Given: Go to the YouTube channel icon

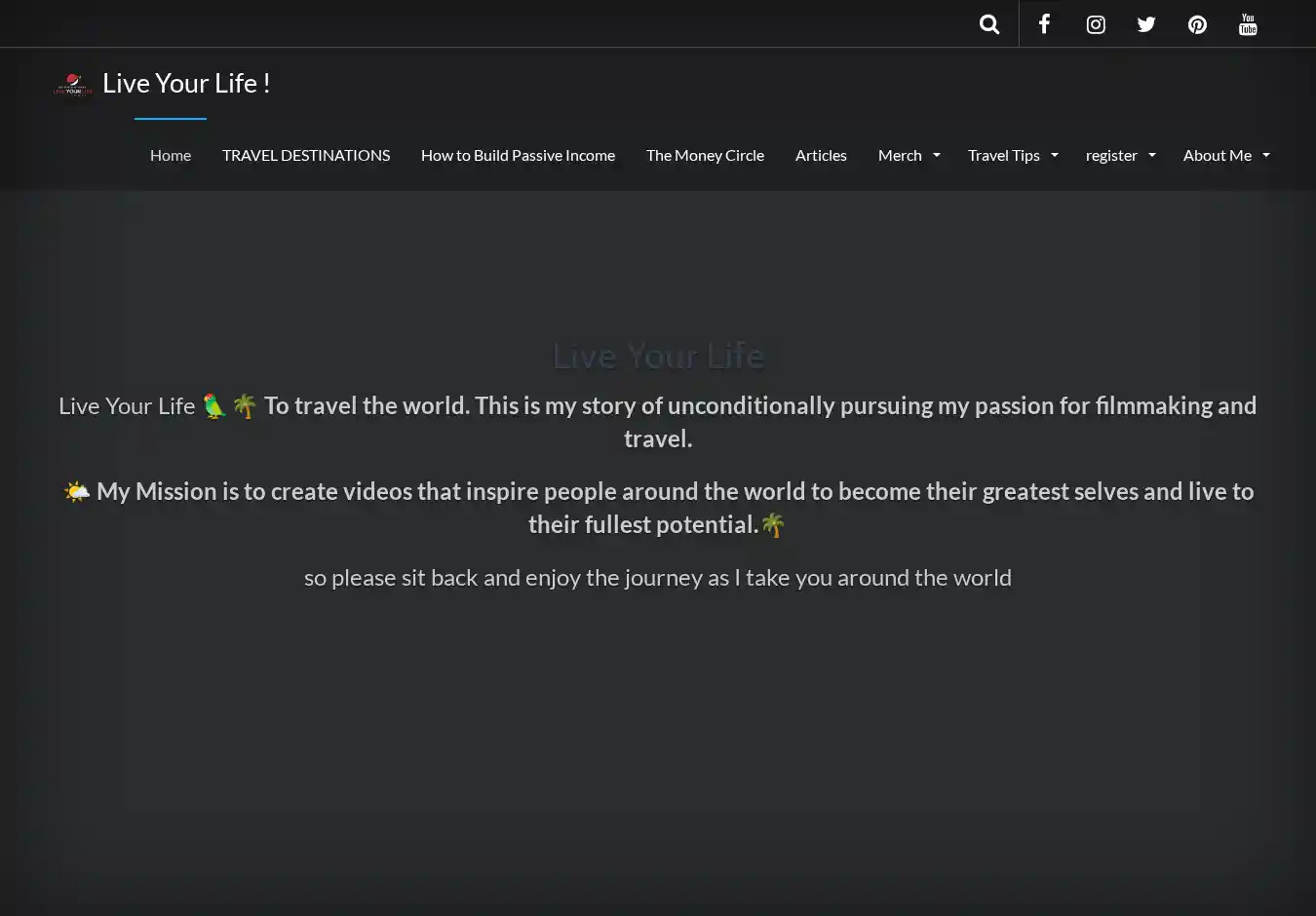Looking at the screenshot, I should pos(1248,24).
